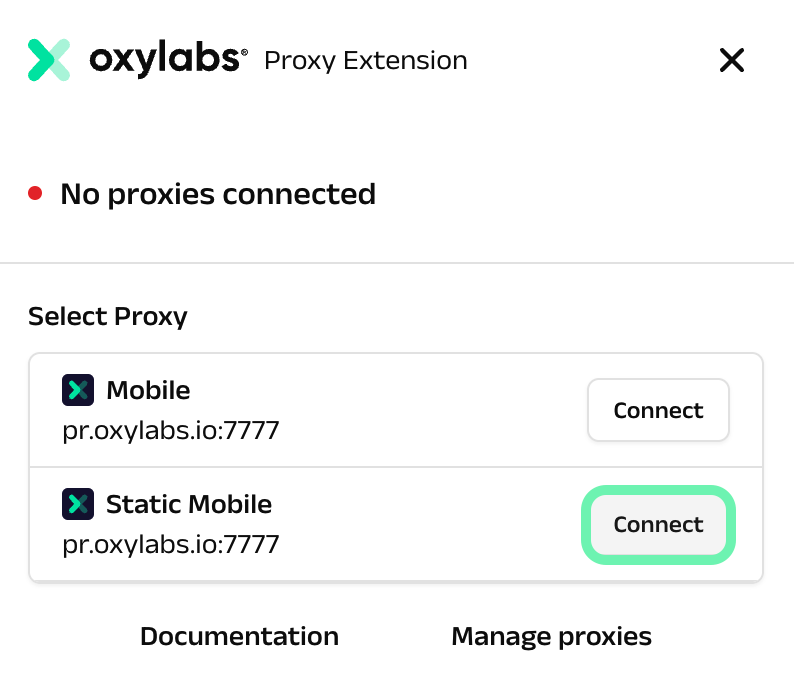
Task: Connect to the Static Mobile proxy
Action: tap(658, 524)
